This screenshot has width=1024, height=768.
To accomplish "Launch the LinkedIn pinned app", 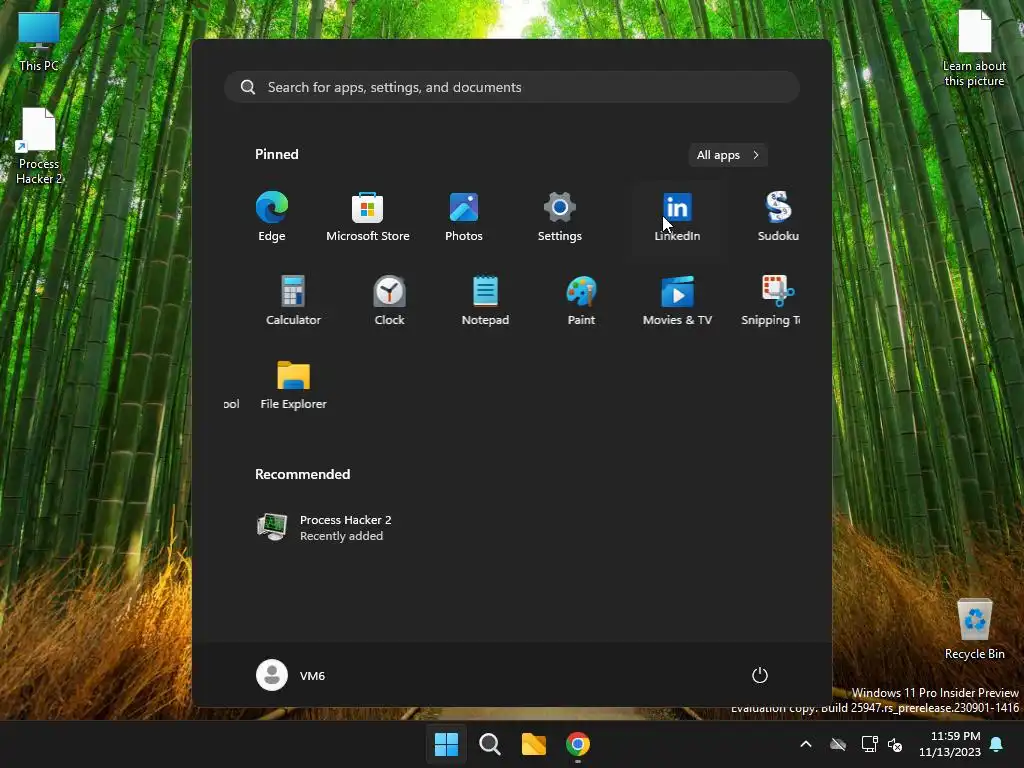I will pyautogui.click(x=677, y=217).
